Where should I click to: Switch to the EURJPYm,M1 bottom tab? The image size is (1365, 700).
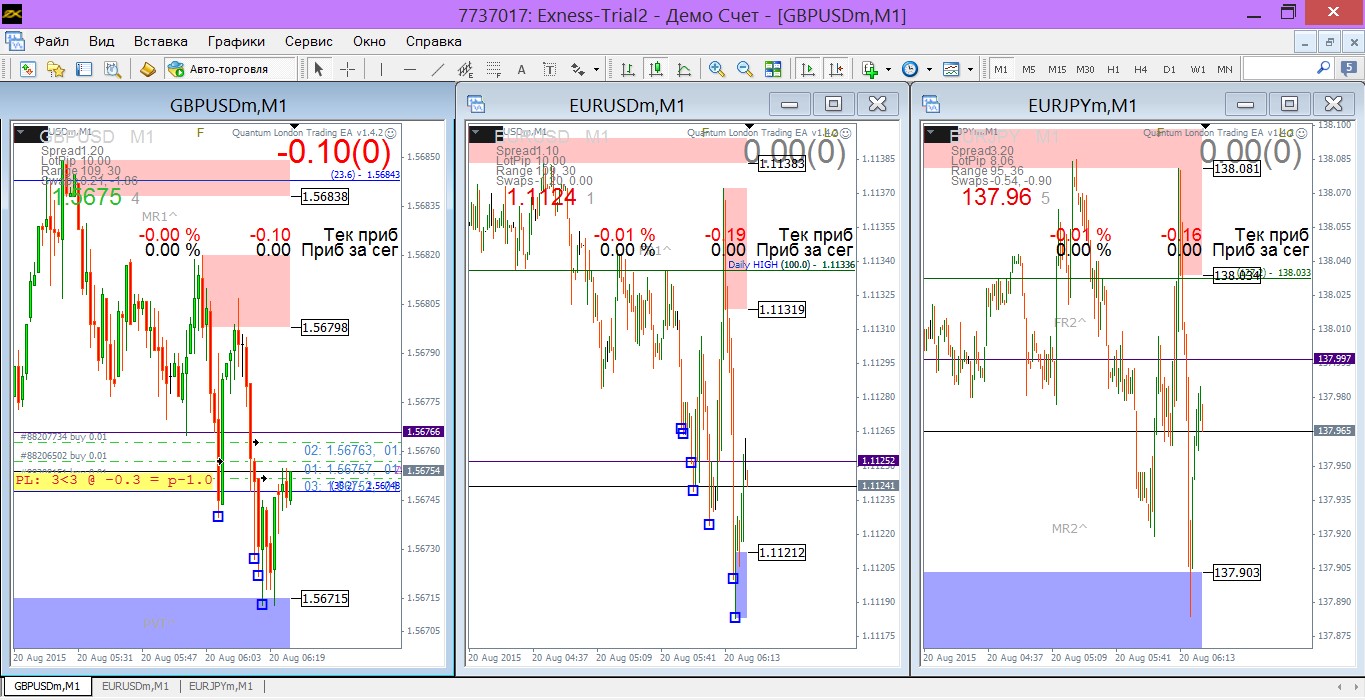pyautogui.click(x=221, y=686)
